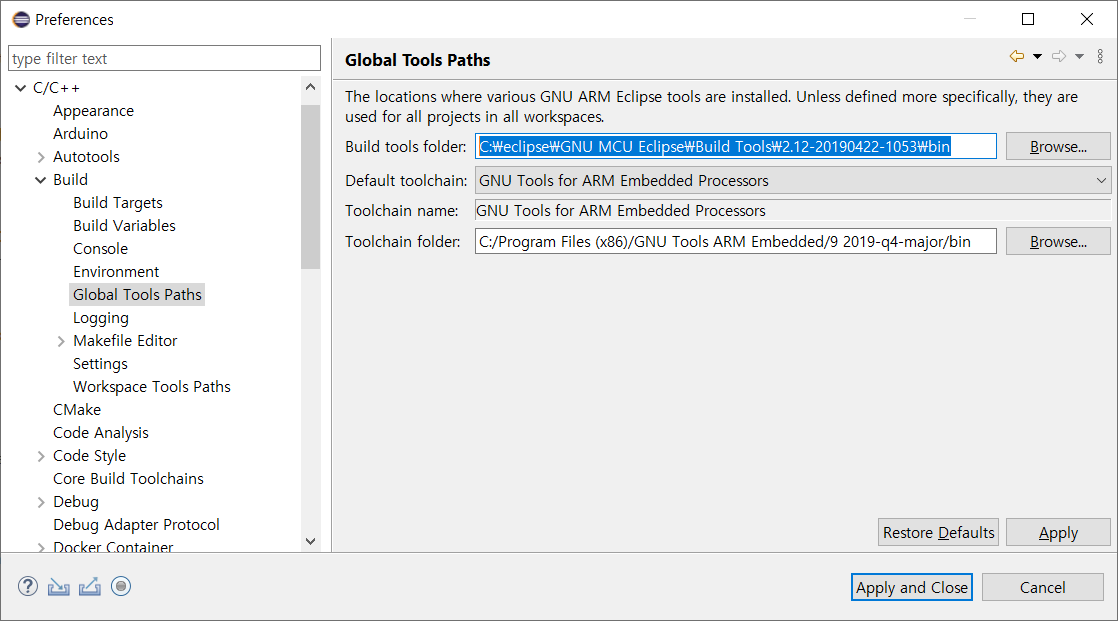Click the grey Forward arrow icon
The image size is (1118, 621).
click(1059, 56)
